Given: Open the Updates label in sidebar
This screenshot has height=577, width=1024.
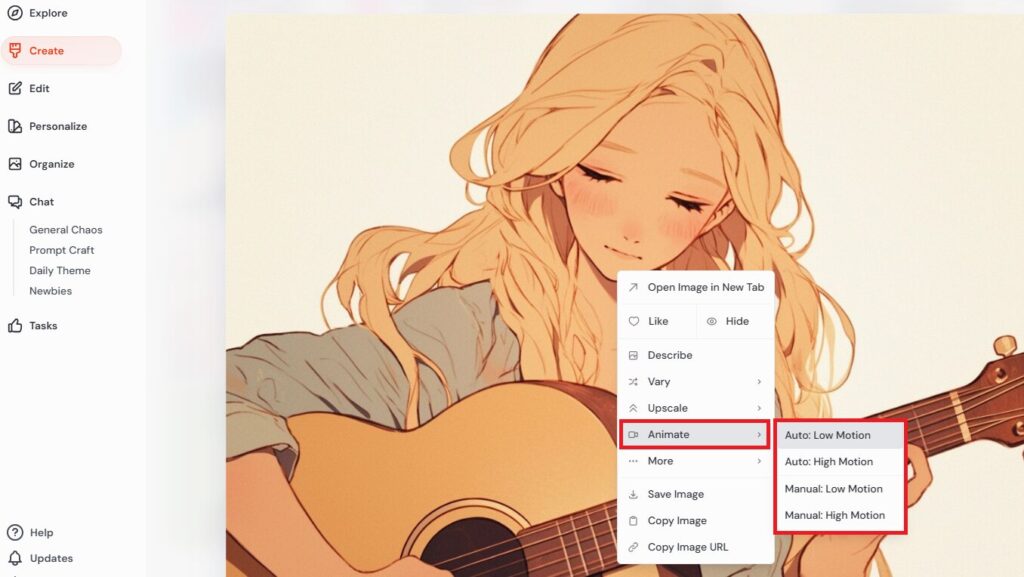Looking at the screenshot, I should click(51, 558).
